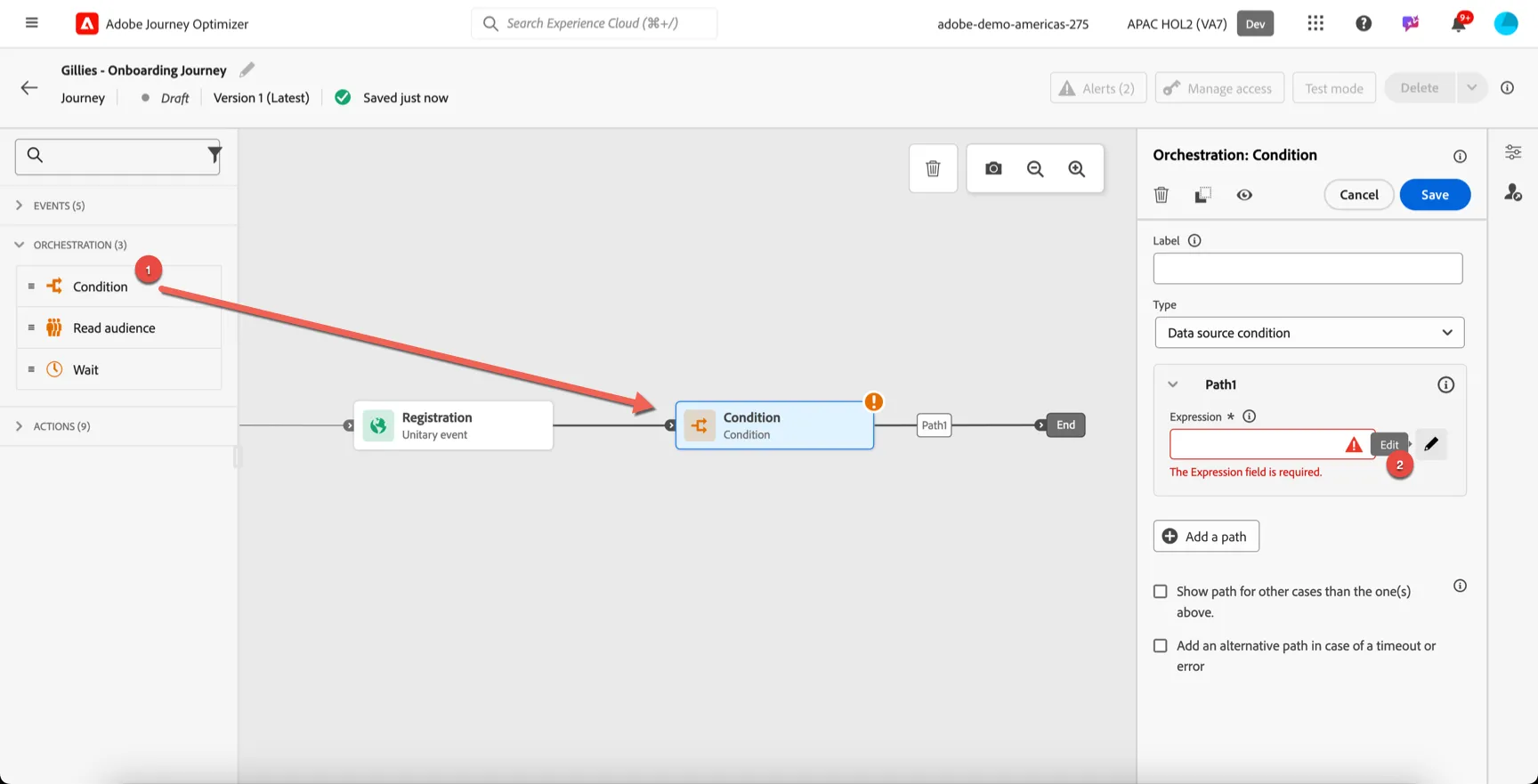This screenshot has height=784, width=1538.
Task: Open the filter icon in palette search
Action: pyautogui.click(x=214, y=155)
